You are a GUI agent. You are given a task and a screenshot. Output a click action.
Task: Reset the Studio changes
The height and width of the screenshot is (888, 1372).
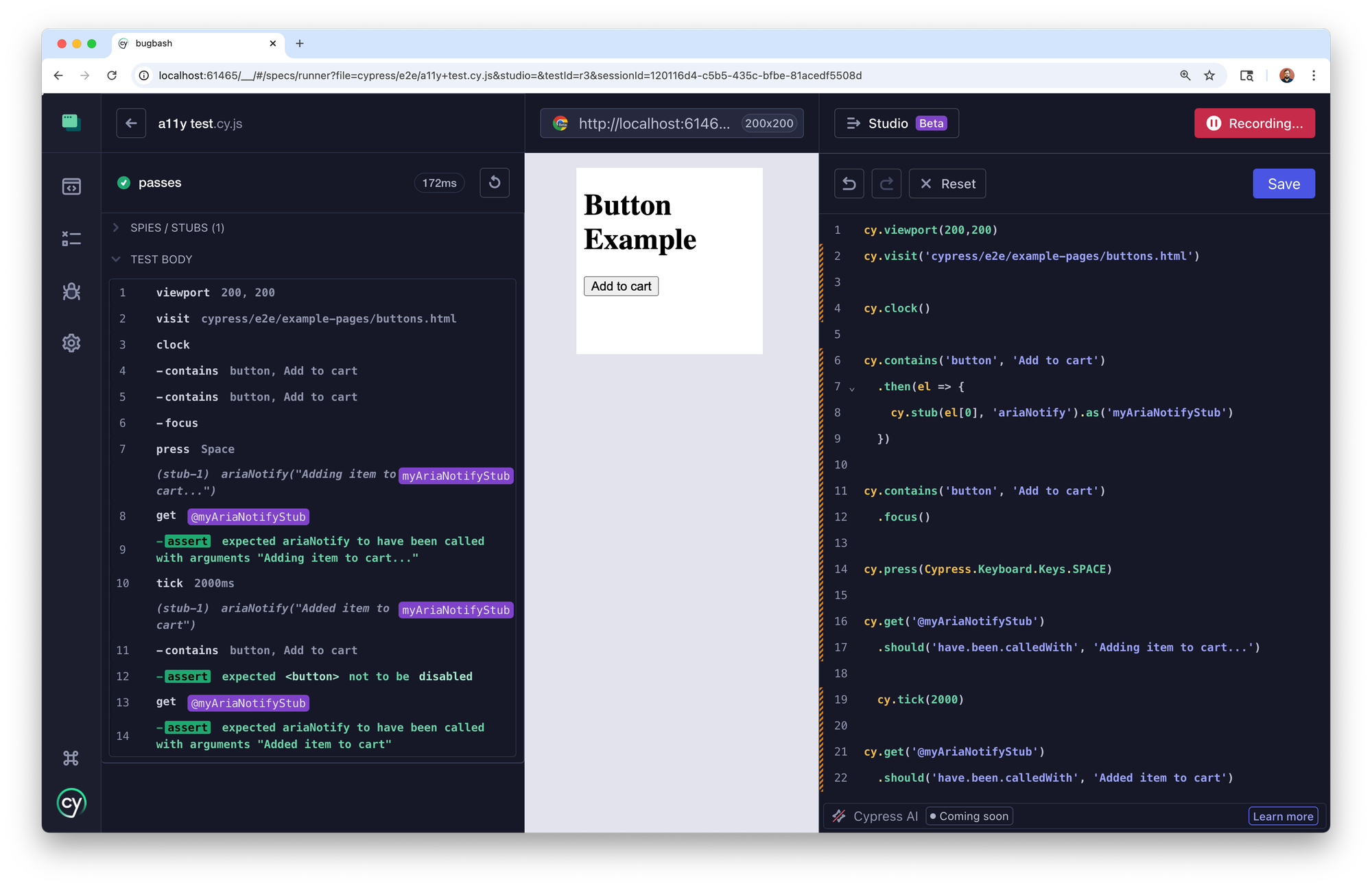point(947,183)
